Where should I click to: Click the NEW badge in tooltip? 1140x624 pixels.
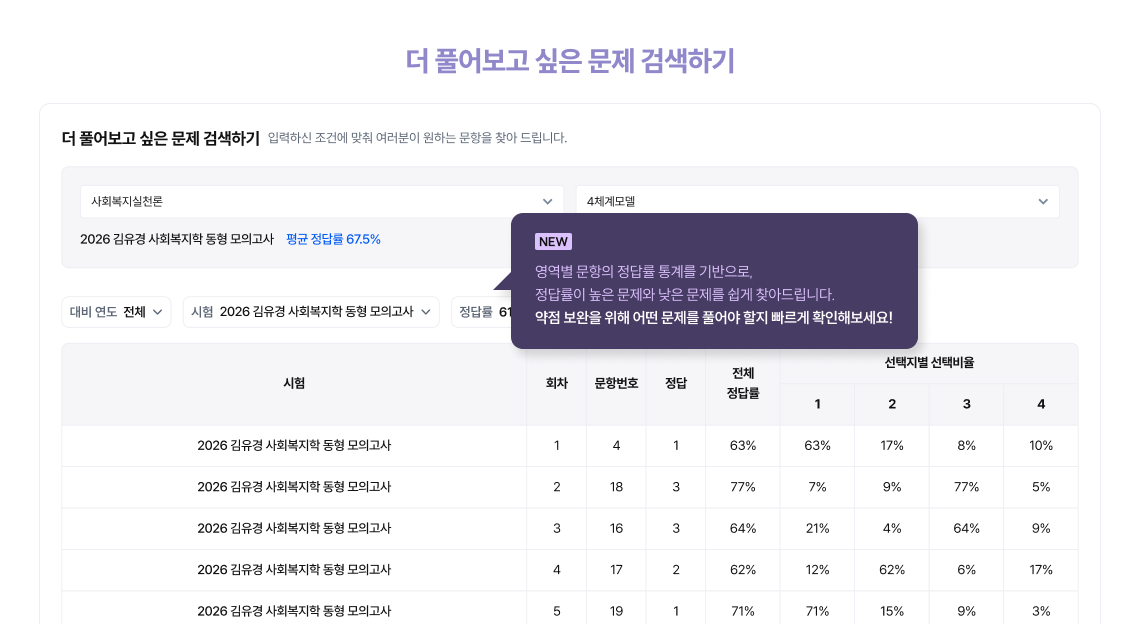point(553,242)
